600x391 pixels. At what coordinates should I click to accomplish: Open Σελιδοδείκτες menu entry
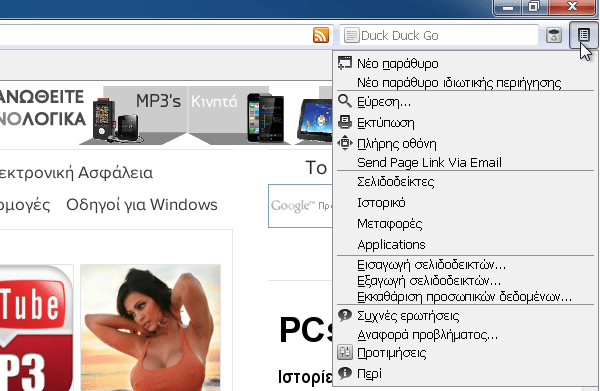point(465,181)
